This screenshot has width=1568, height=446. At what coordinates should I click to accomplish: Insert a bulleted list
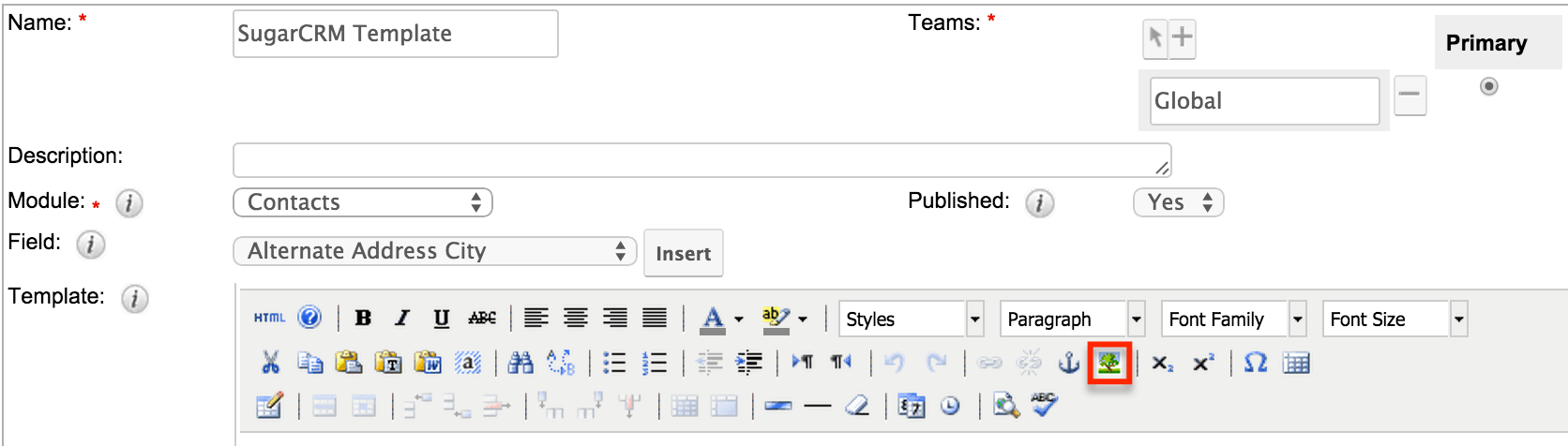[614, 363]
